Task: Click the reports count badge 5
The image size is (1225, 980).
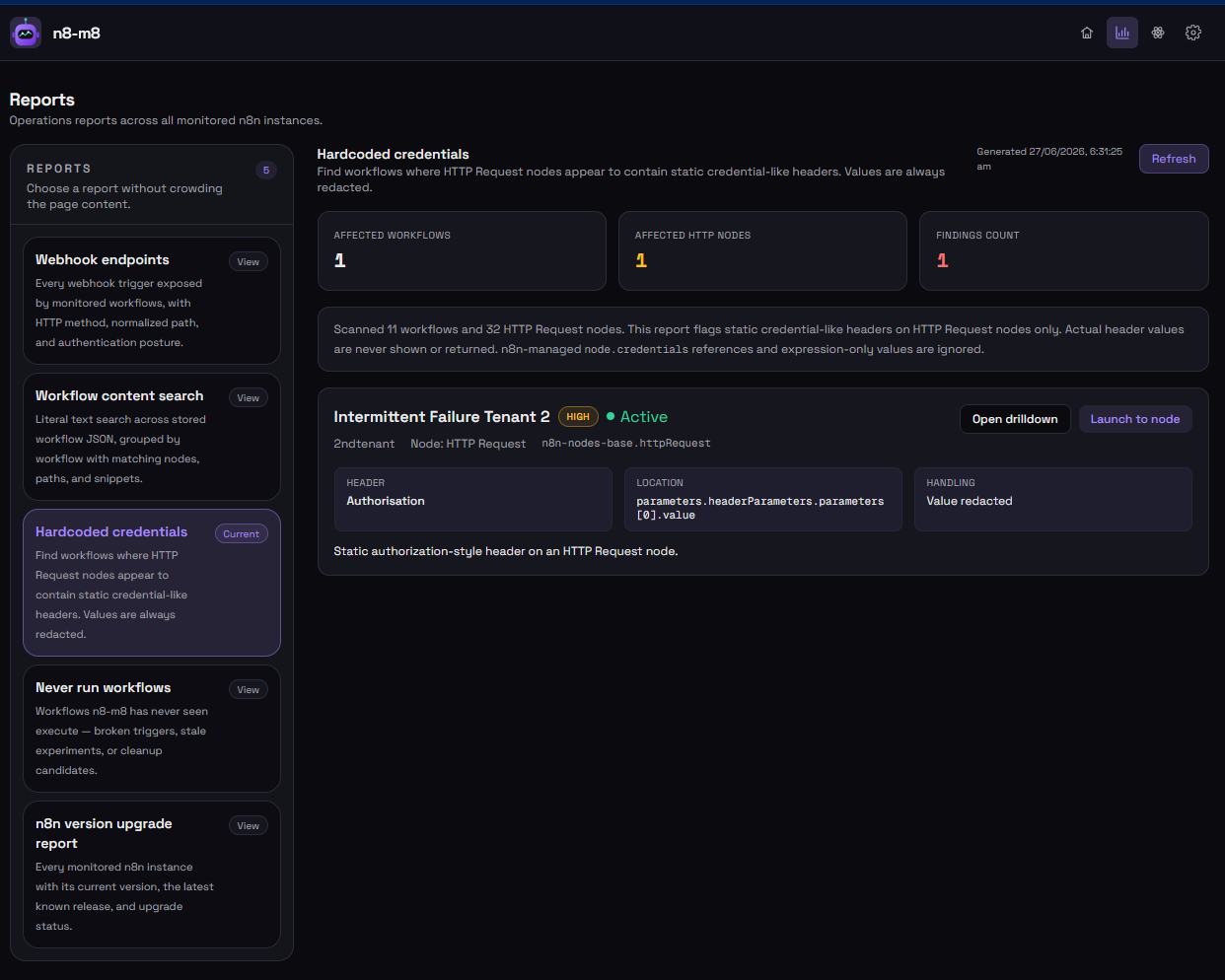Action: click(266, 170)
